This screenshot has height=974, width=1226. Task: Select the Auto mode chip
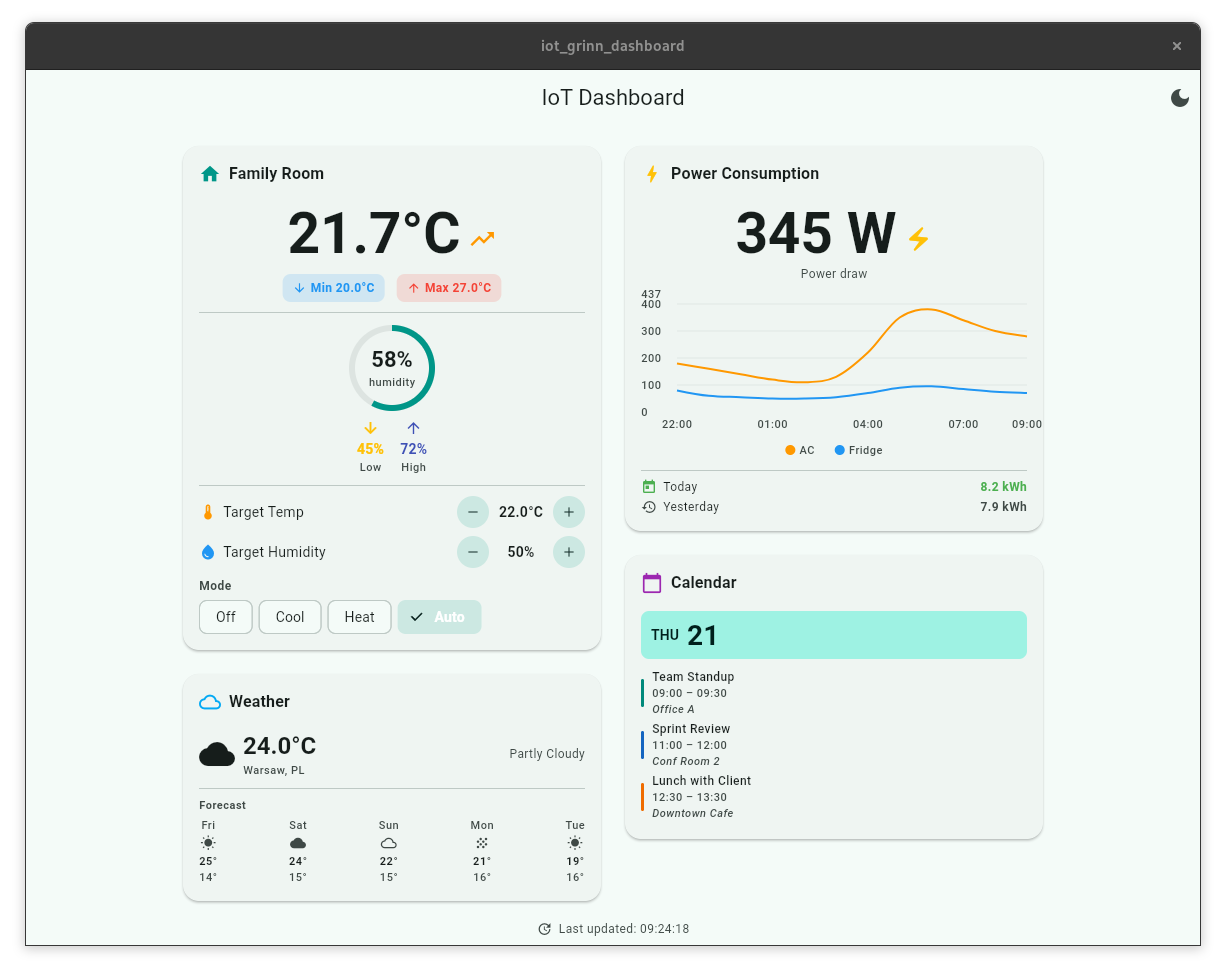[x=439, y=617]
